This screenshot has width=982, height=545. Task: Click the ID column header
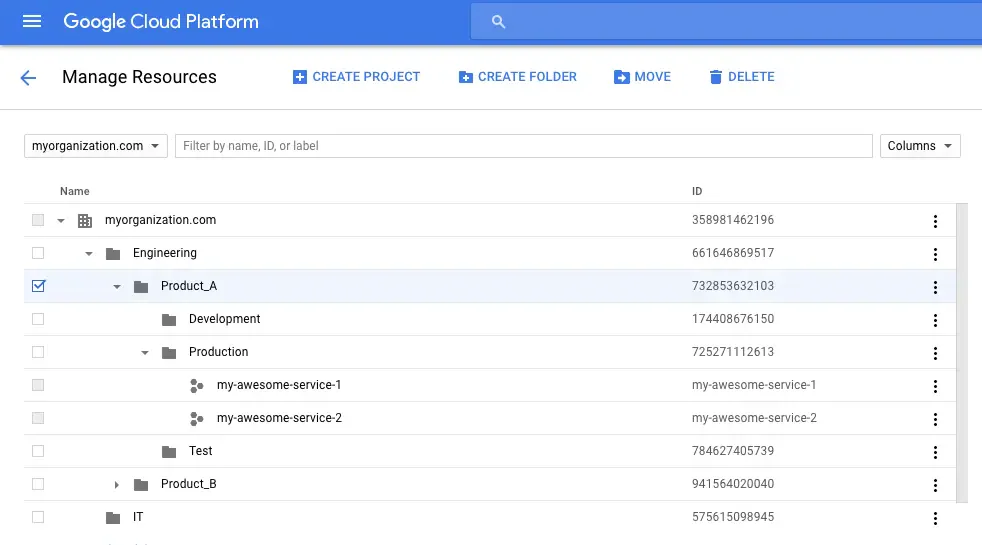(697, 191)
